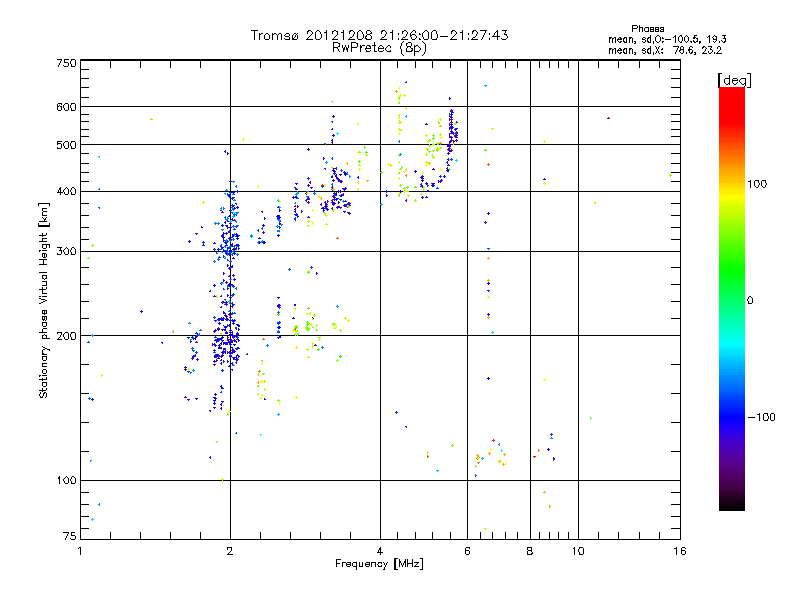This screenshot has width=800, height=600.
Task: Select the mean, sd,X: 78.6, 23.2 text
Action: 665,50
